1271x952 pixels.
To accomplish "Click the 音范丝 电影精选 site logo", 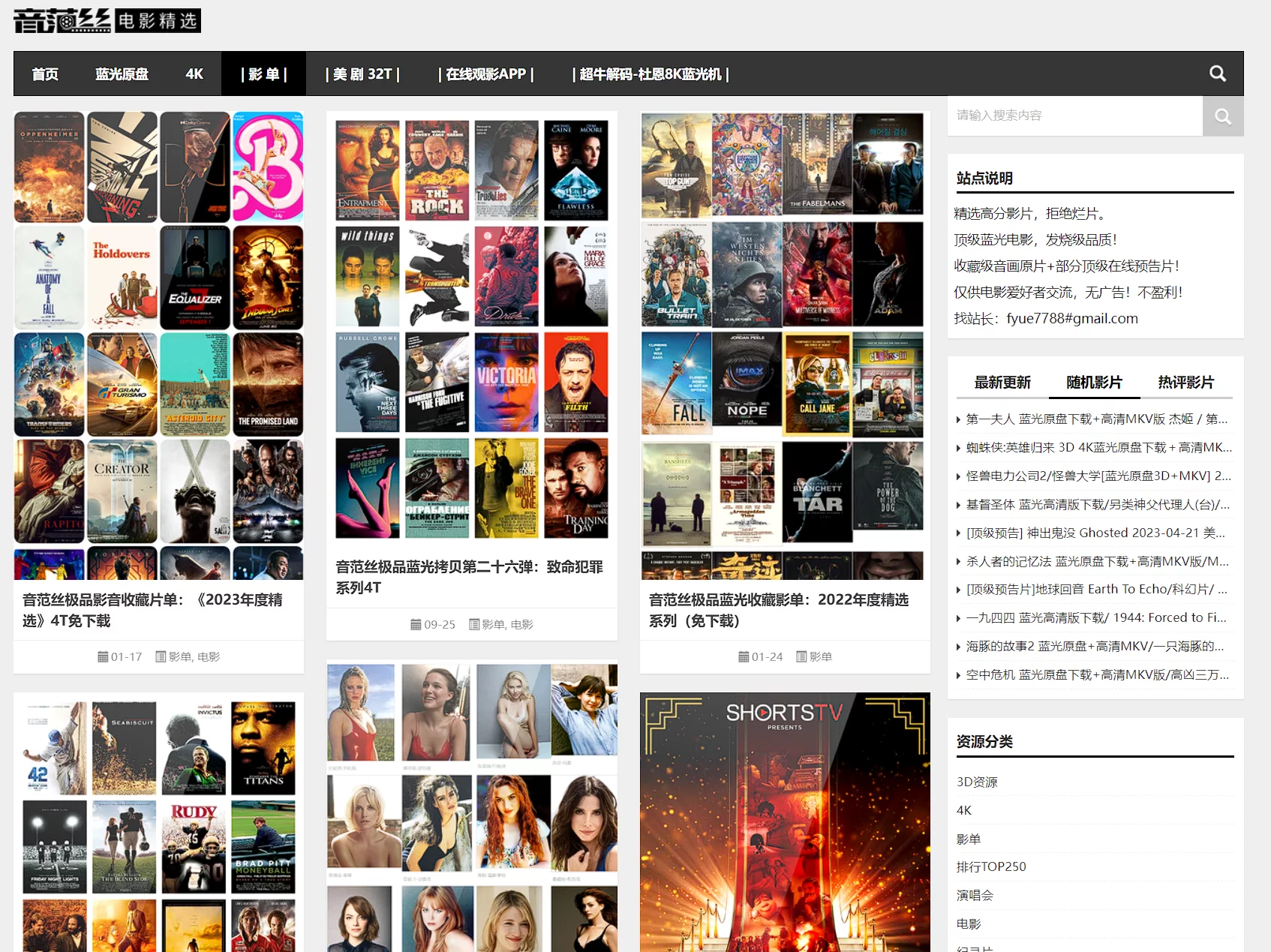I will [107, 20].
